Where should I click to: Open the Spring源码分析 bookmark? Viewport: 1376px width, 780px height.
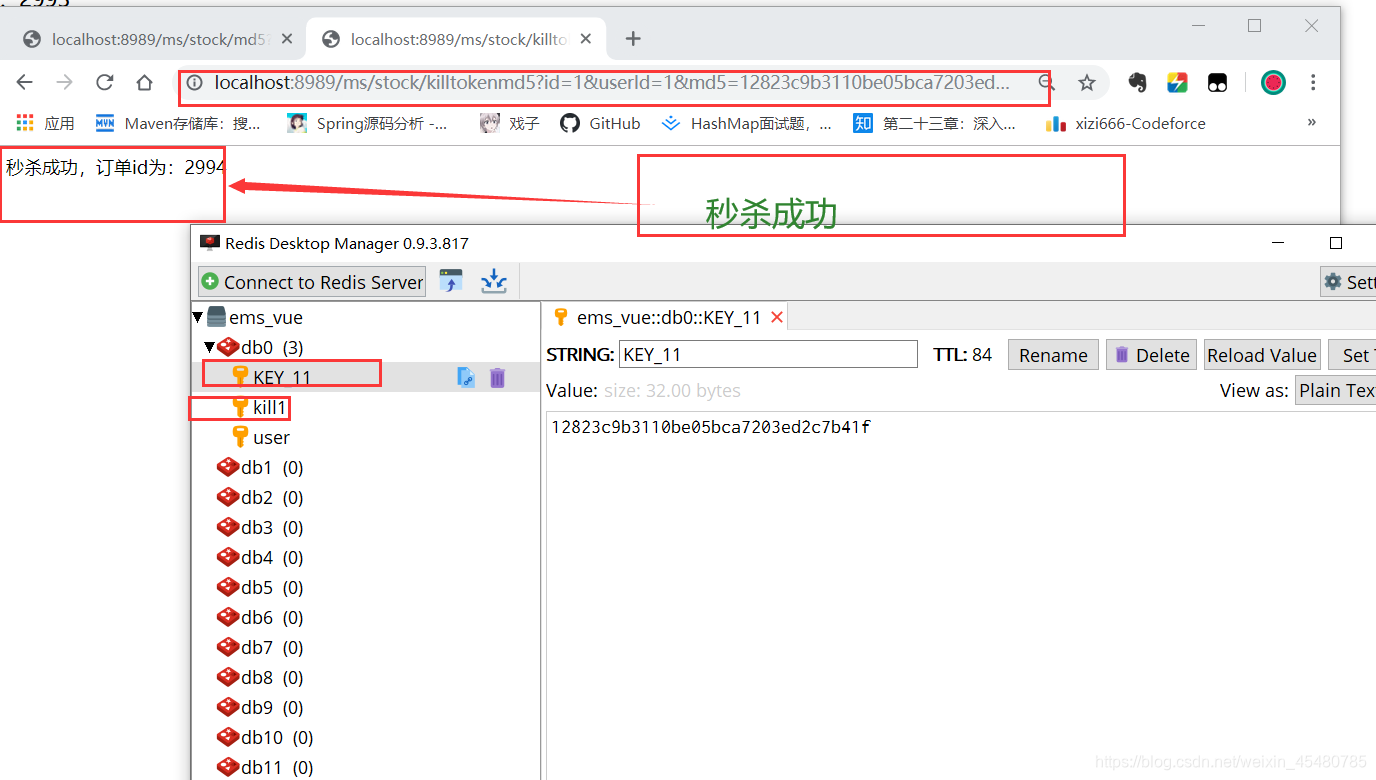[368, 123]
